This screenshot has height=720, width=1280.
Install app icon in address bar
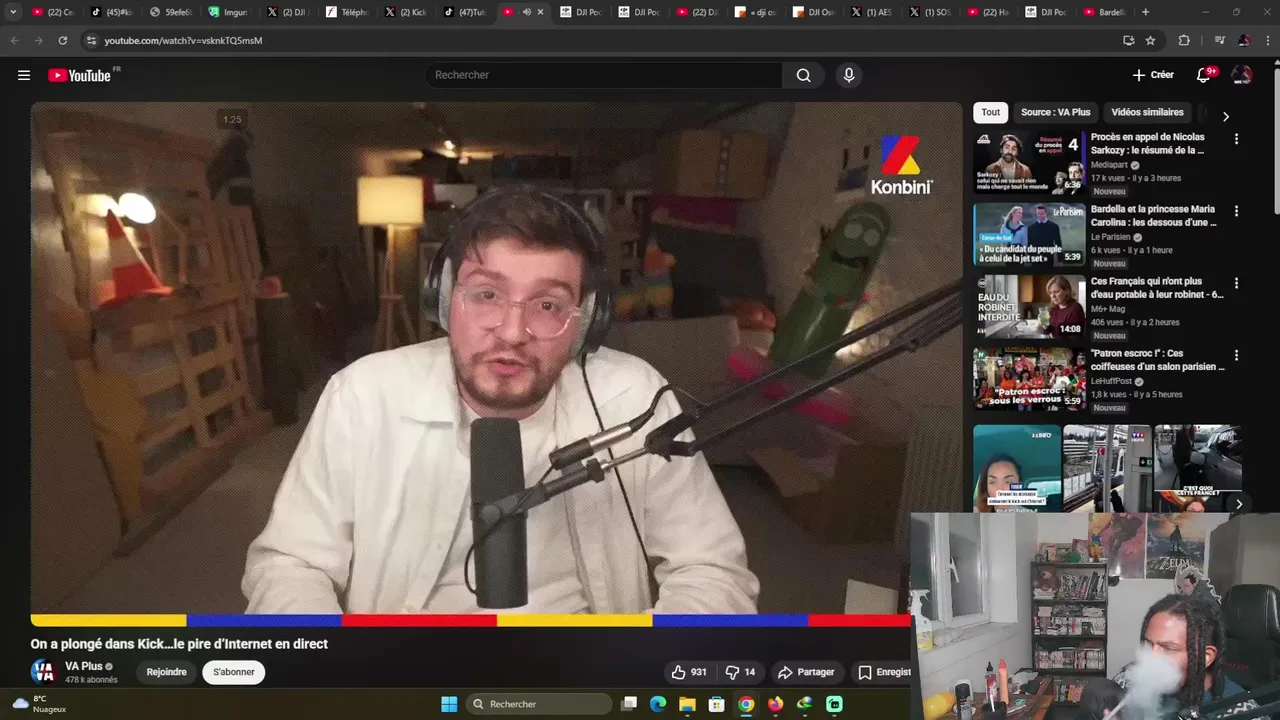click(1128, 40)
